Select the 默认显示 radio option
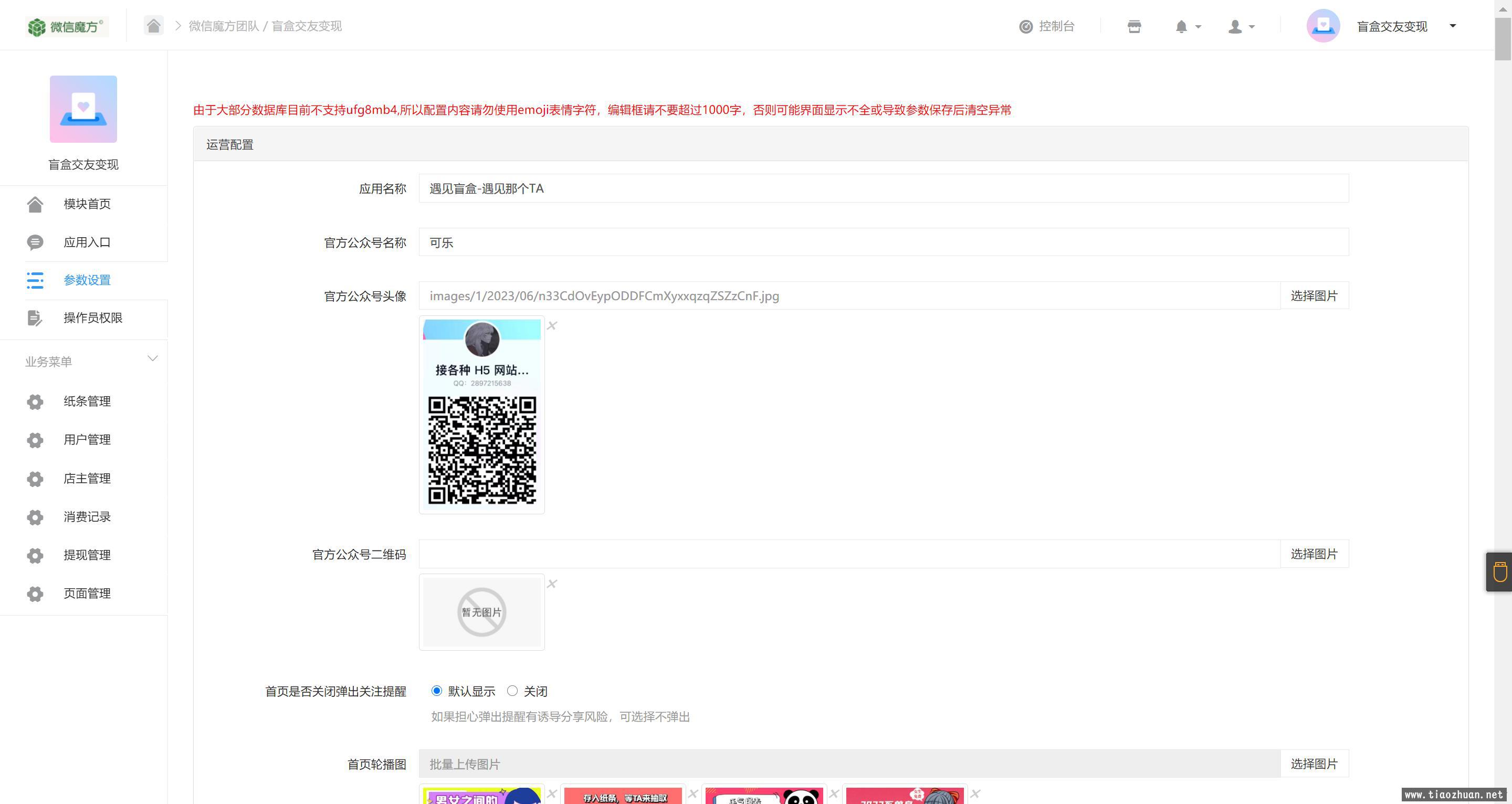This screenshot has width=1512, height=804. click(x=436, y=691)
